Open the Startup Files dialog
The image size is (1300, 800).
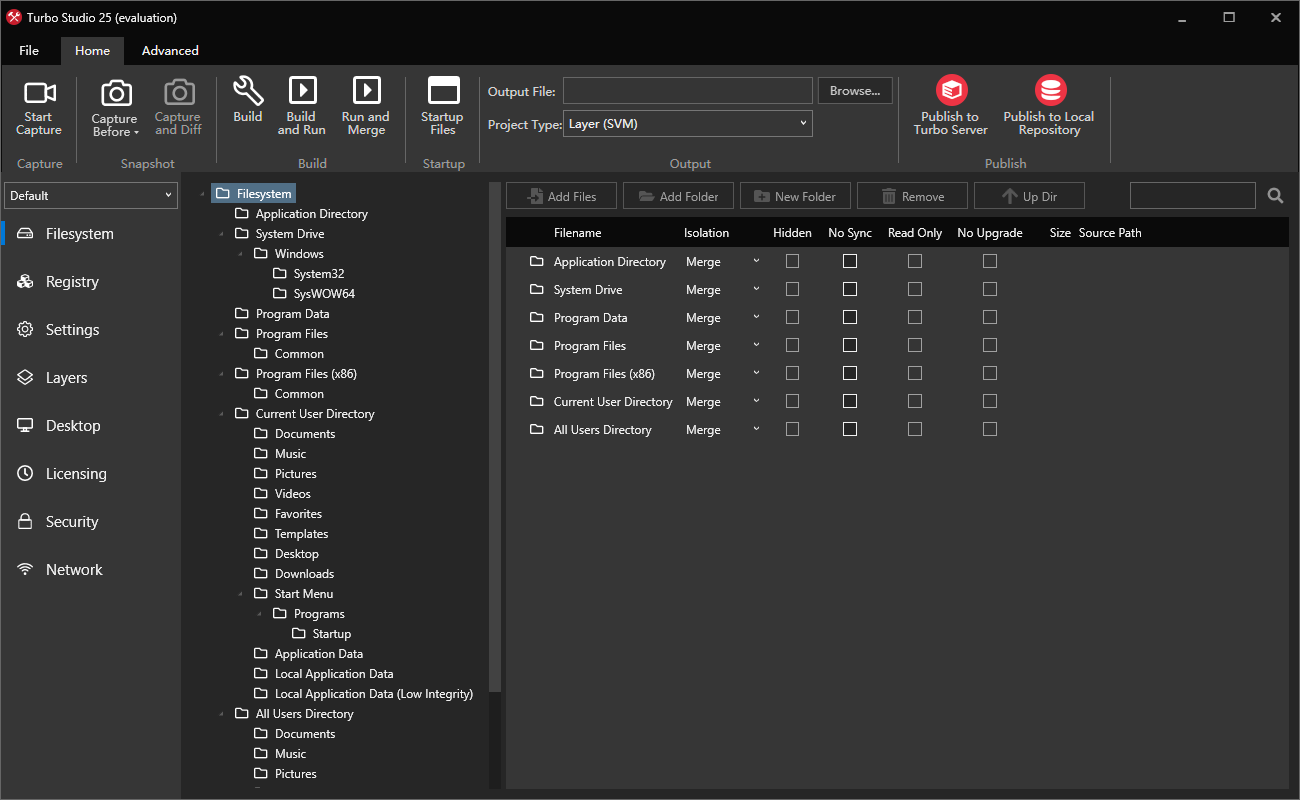pyautogui.click(x=443, y=107)
